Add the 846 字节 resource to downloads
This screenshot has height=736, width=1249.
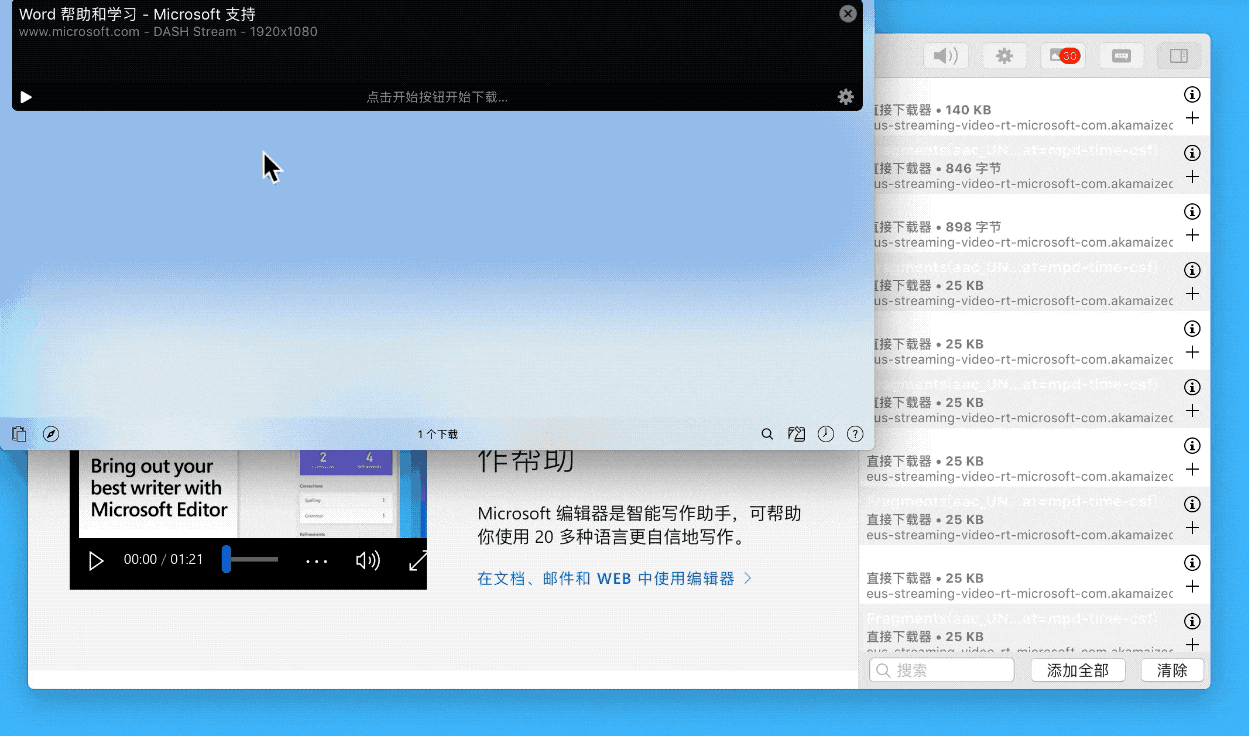click(1192, 177)
